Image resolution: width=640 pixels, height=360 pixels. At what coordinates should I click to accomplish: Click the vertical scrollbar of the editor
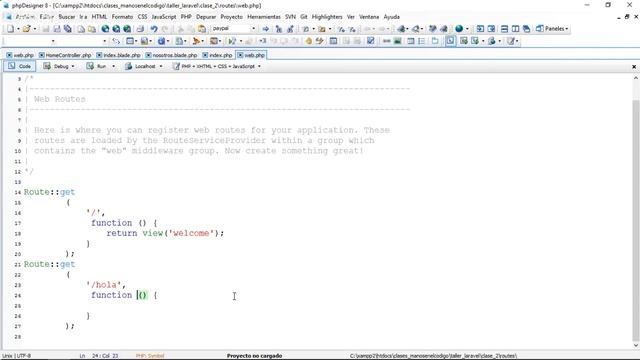pyautogui.click(x=636, y=220)
